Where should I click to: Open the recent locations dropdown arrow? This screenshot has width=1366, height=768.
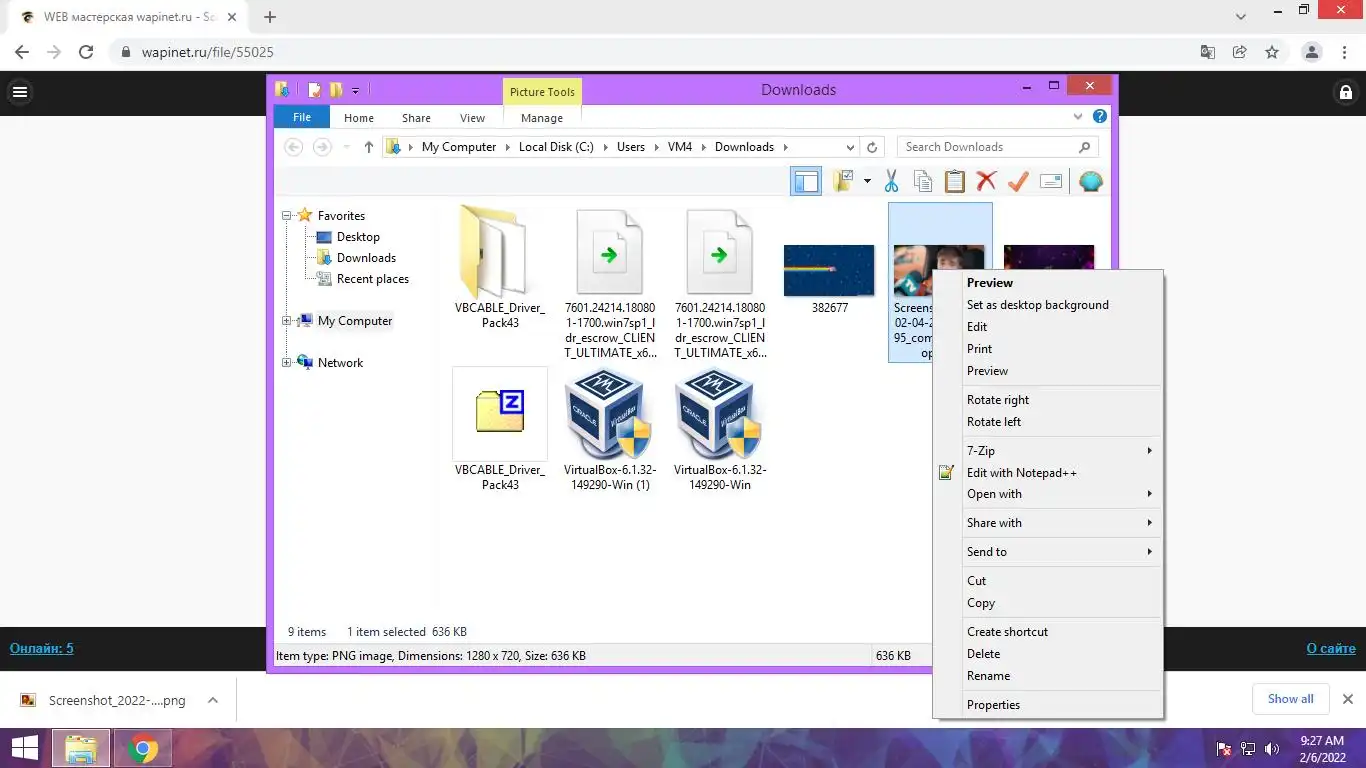tap(346, 147)
